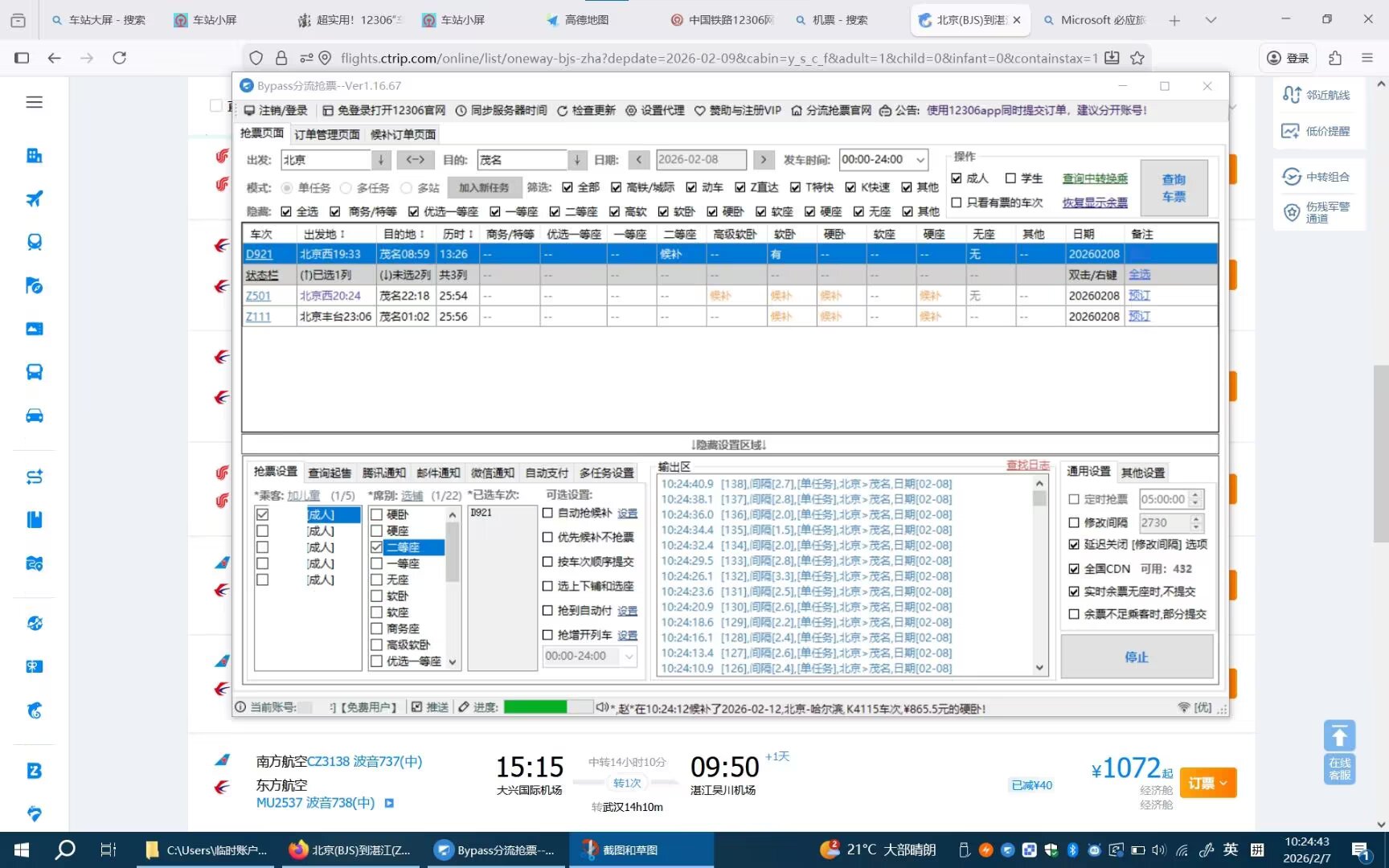
Task: Toggle the 自动抢候补 checkbox
Action: 547,513
